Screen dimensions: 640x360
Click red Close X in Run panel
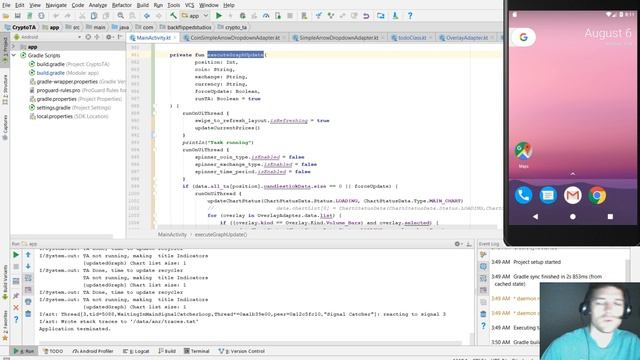pos(16,307)
